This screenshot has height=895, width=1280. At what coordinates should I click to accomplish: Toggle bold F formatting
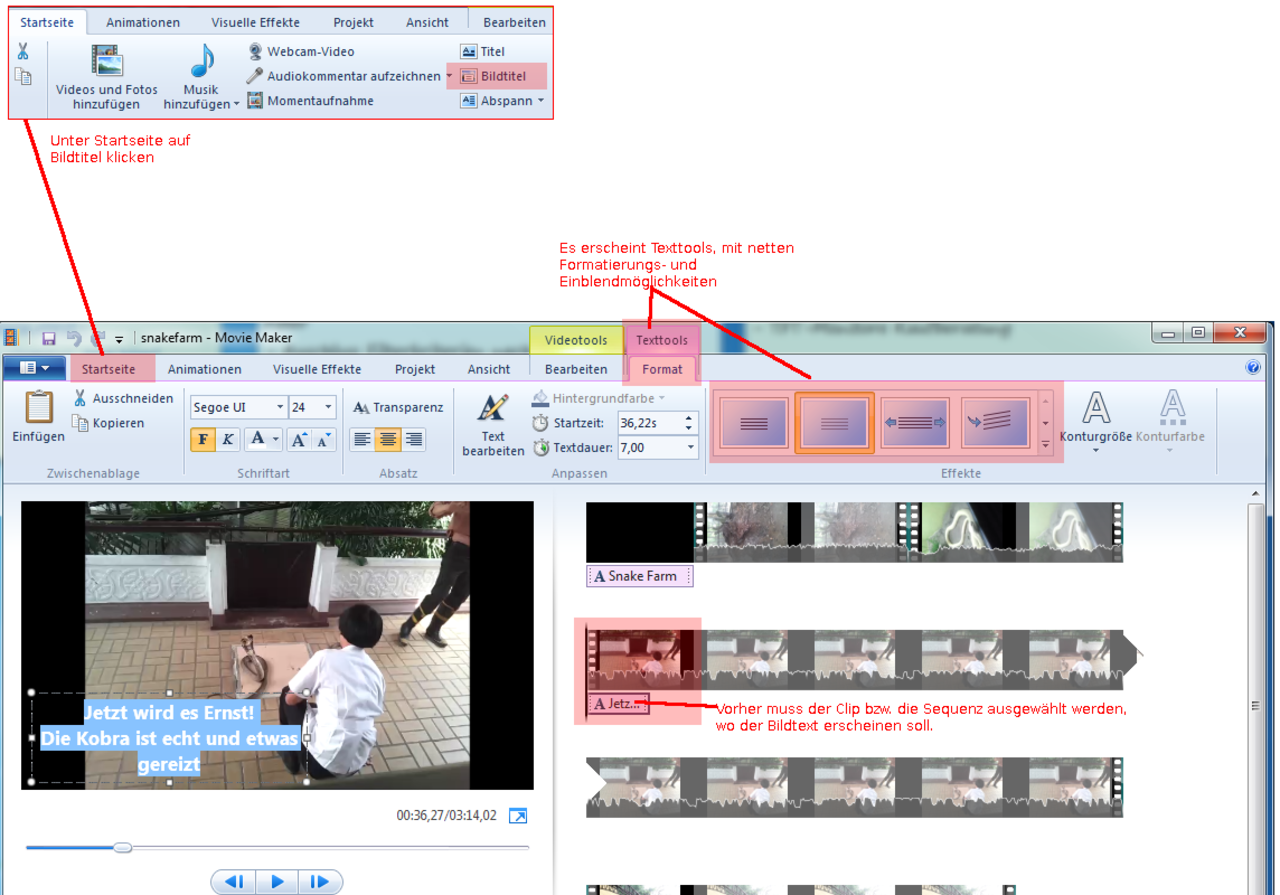pyautogui.click(x=204, y=439)
